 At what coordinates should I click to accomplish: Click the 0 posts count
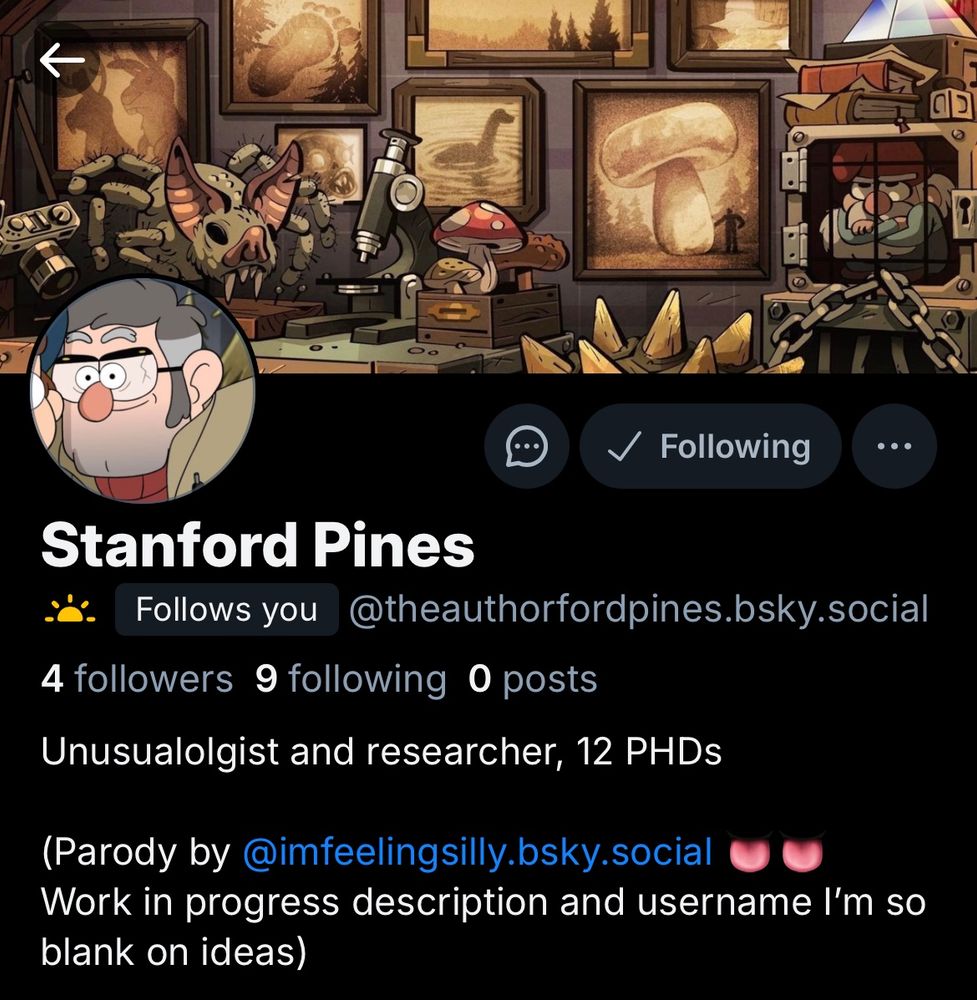pos(533,679)
